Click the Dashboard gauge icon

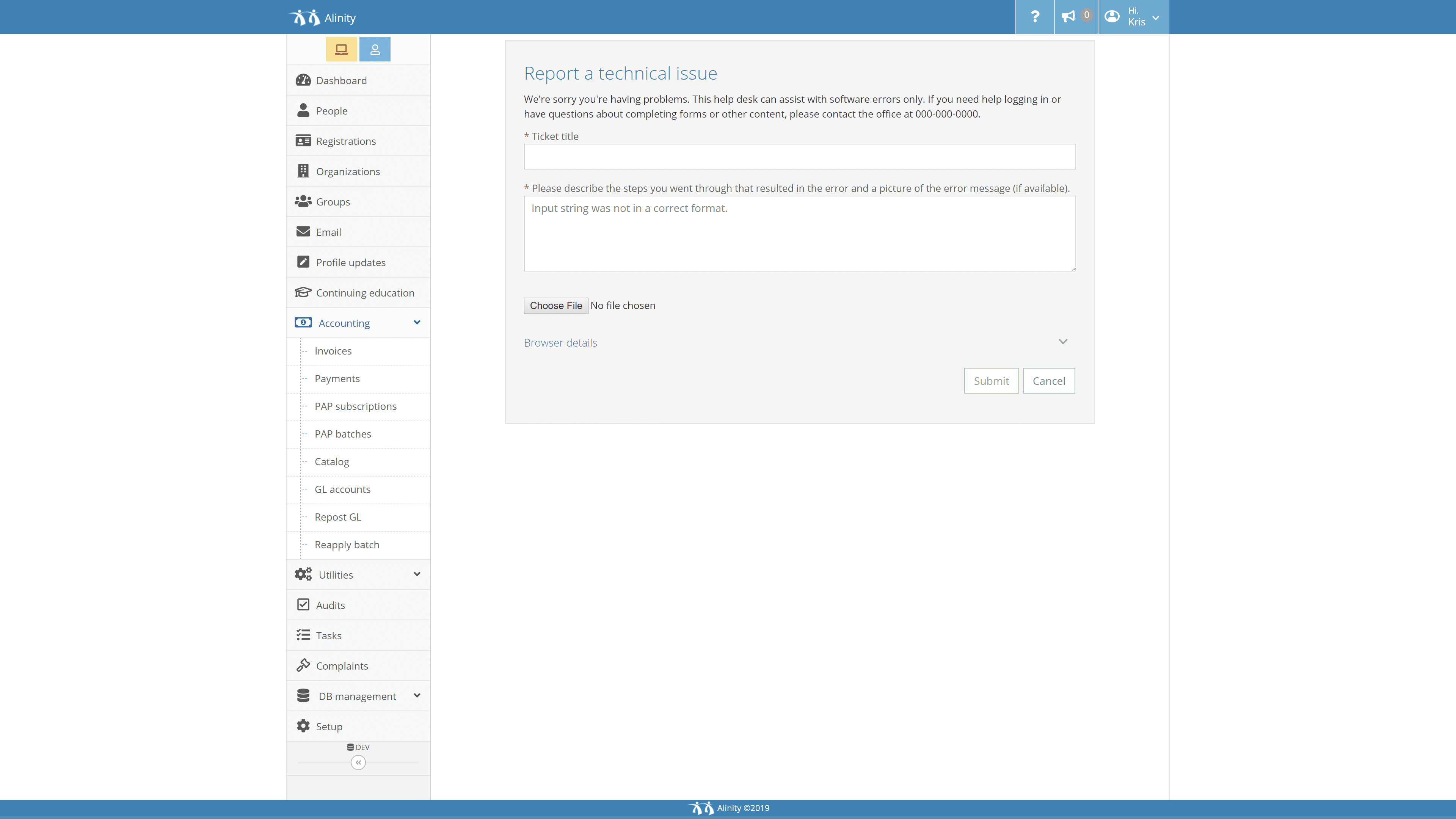(303, 80)
